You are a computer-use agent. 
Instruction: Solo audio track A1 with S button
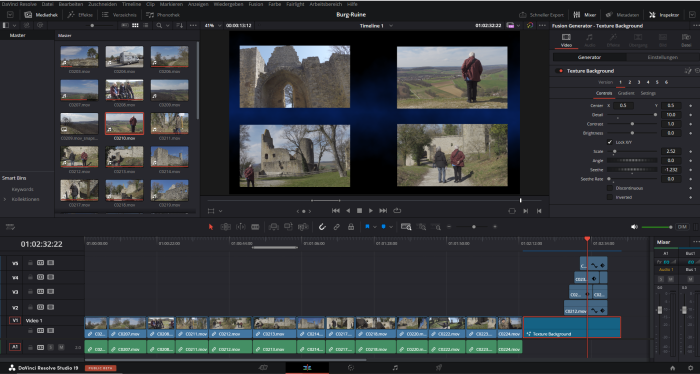(51, 347)
